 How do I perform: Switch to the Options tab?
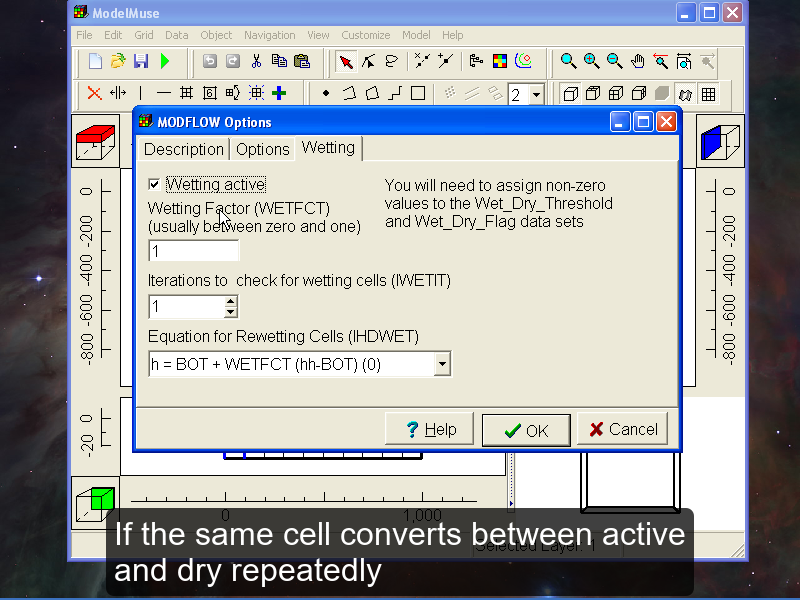tap(263, 149)
